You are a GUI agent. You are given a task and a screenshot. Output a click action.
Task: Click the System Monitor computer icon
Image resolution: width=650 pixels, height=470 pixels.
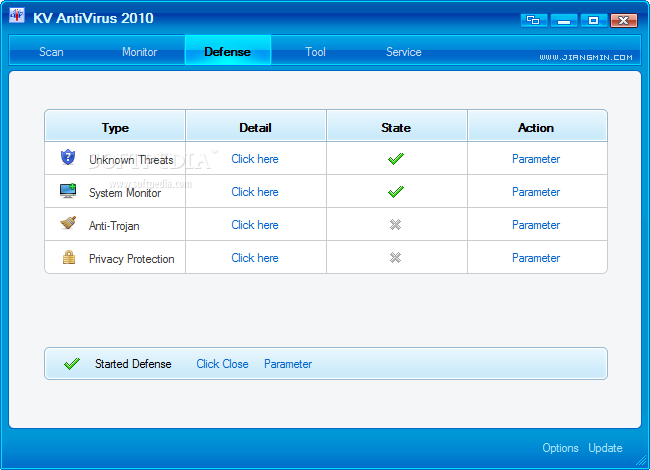pyautogui.click(x=68, y=191)
